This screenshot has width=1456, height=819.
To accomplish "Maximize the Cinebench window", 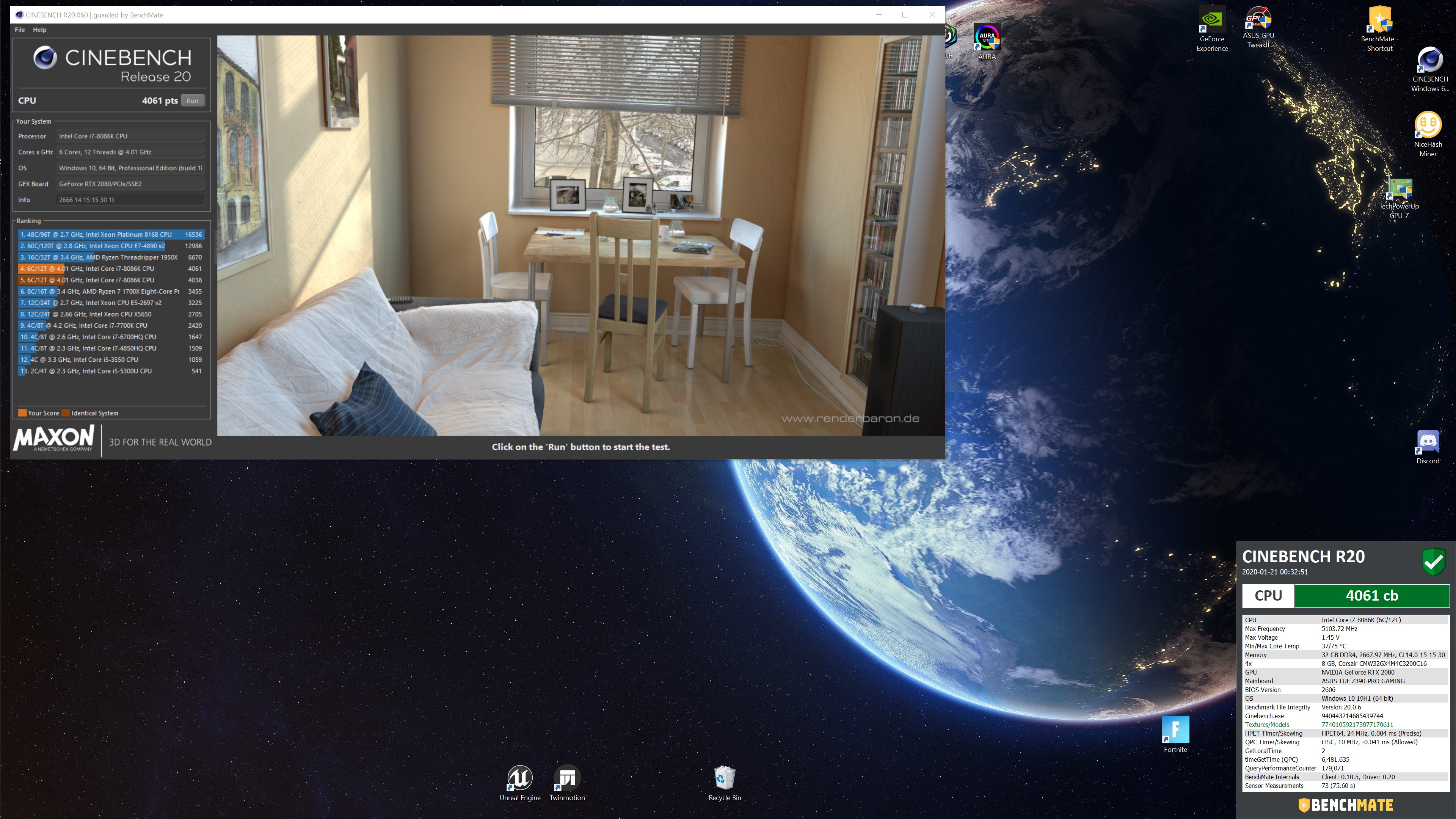I will pyautogui.click(x=905, y=15).
